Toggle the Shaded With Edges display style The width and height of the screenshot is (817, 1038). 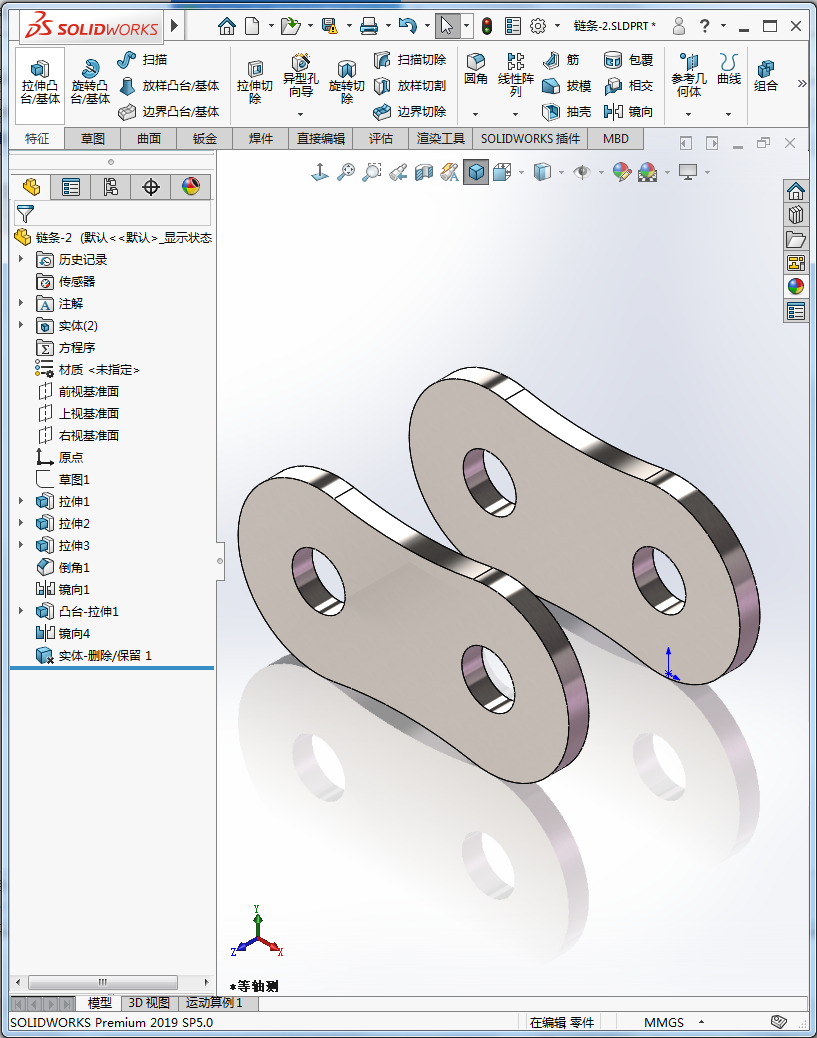(x=475, y=173)
